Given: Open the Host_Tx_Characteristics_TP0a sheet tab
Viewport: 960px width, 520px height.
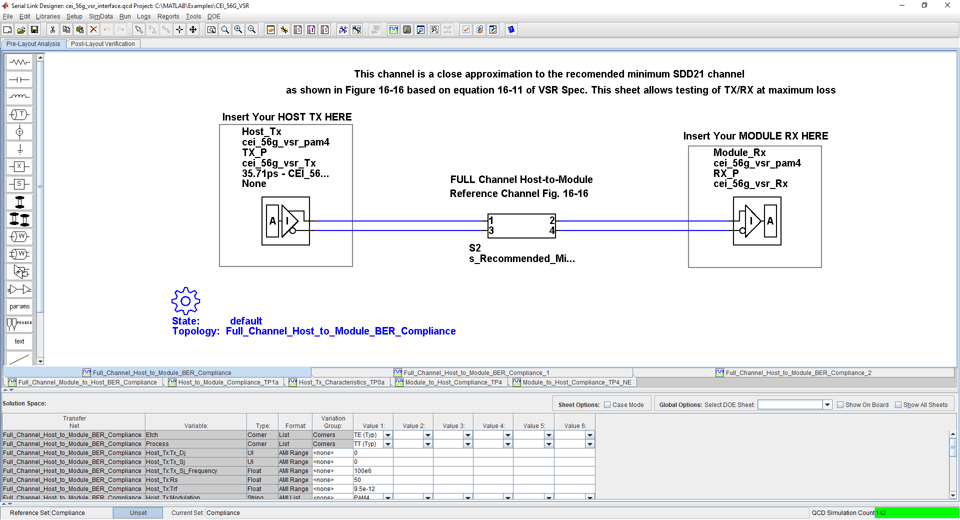Looking at the screenshot, I should (340, 382).
